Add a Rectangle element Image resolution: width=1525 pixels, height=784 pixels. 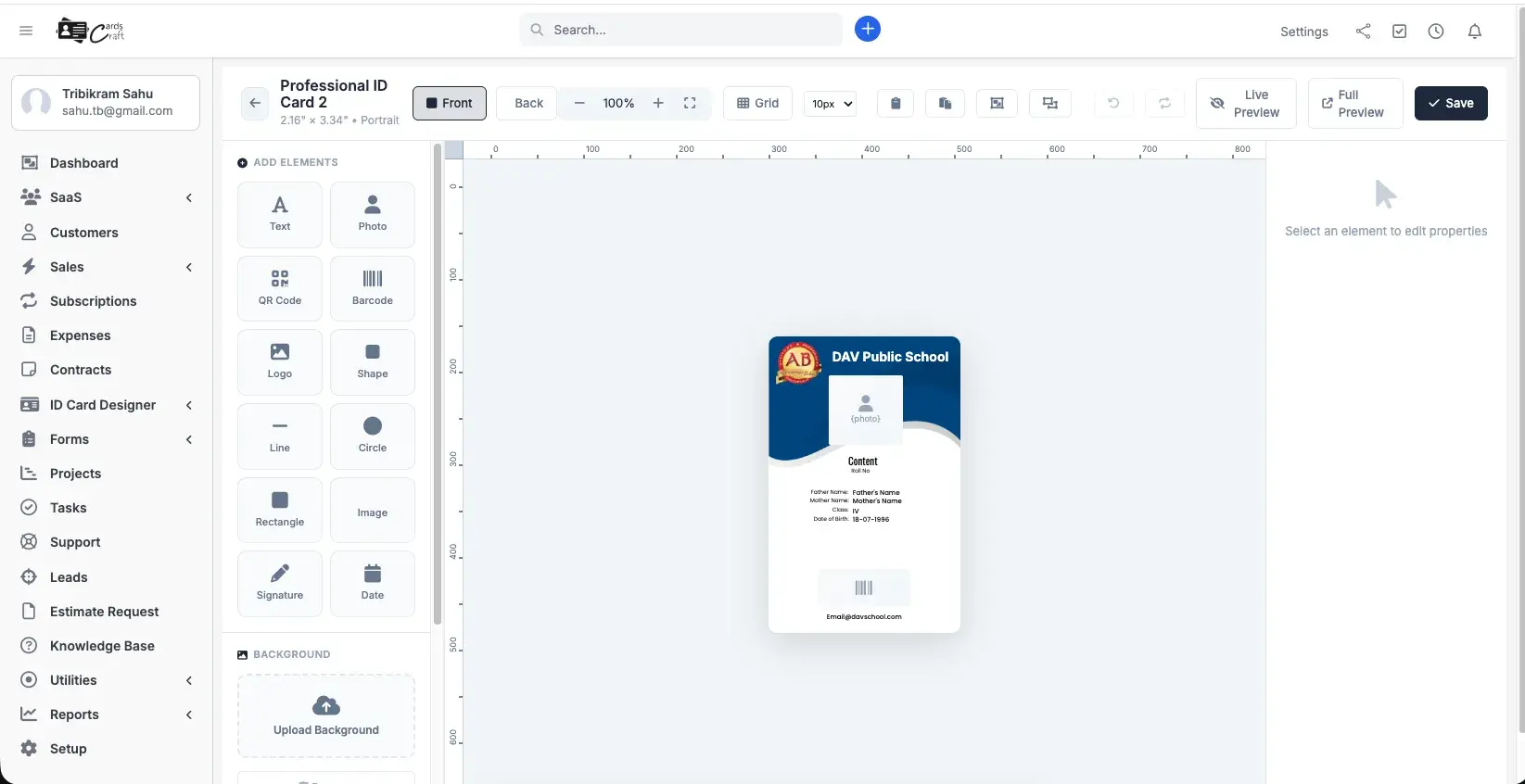pyautogui.click(x=280, y=510)
